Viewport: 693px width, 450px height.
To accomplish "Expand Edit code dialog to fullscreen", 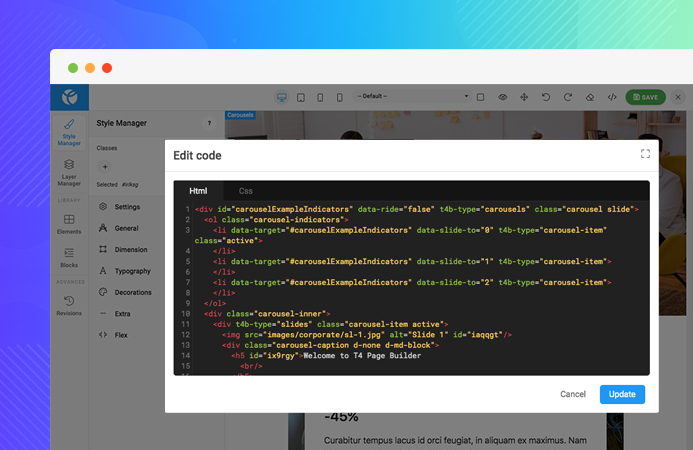I will [x=645, y=154].
